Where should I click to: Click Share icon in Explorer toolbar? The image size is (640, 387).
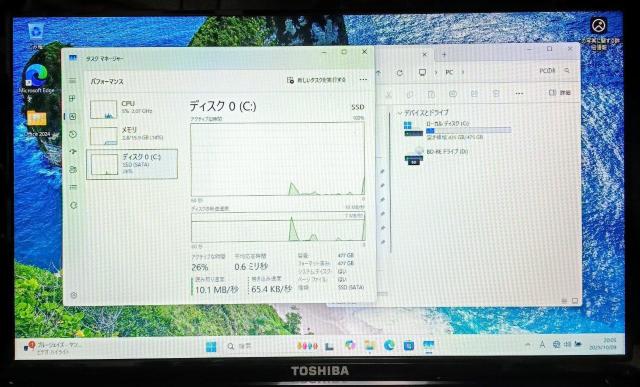(474, 94)
